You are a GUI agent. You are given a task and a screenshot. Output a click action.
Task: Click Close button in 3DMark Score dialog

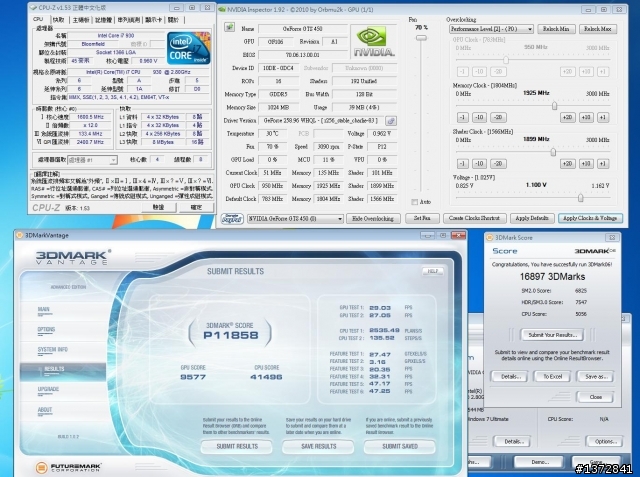595,397
